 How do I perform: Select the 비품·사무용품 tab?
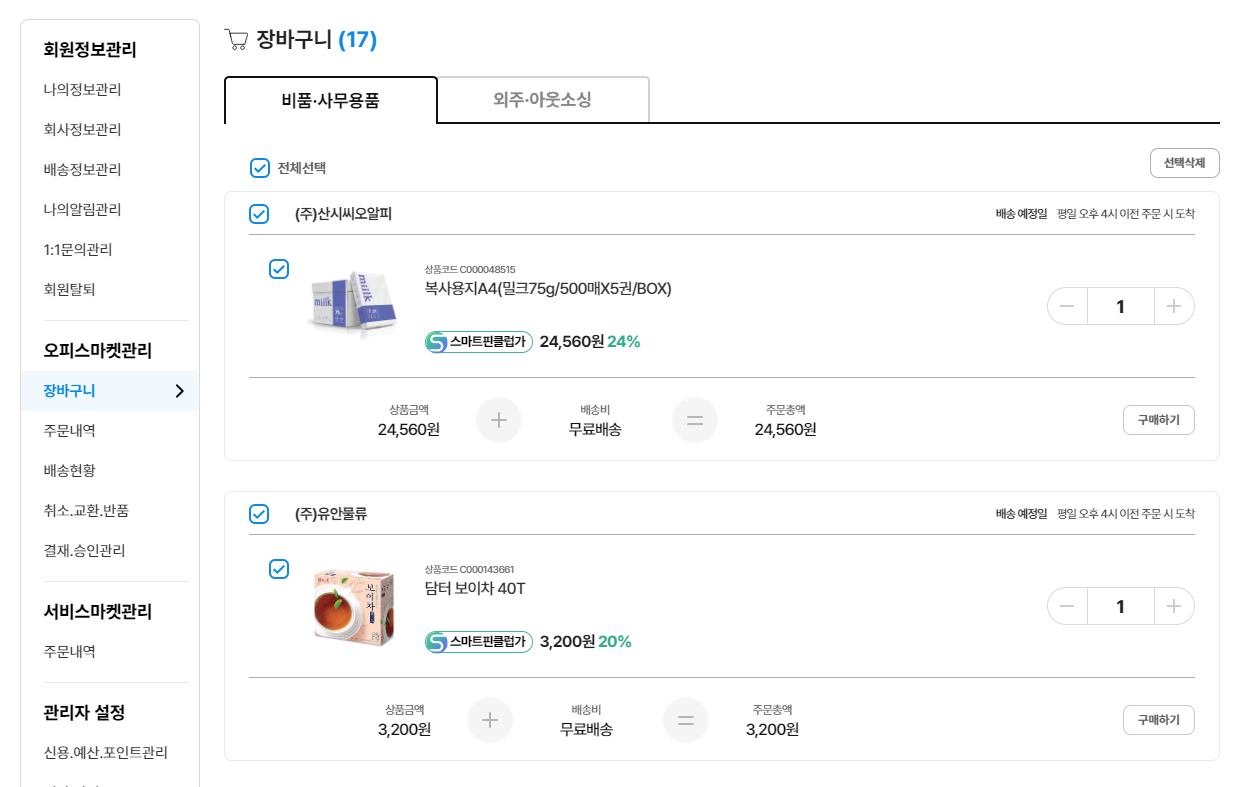click(331, 100)
